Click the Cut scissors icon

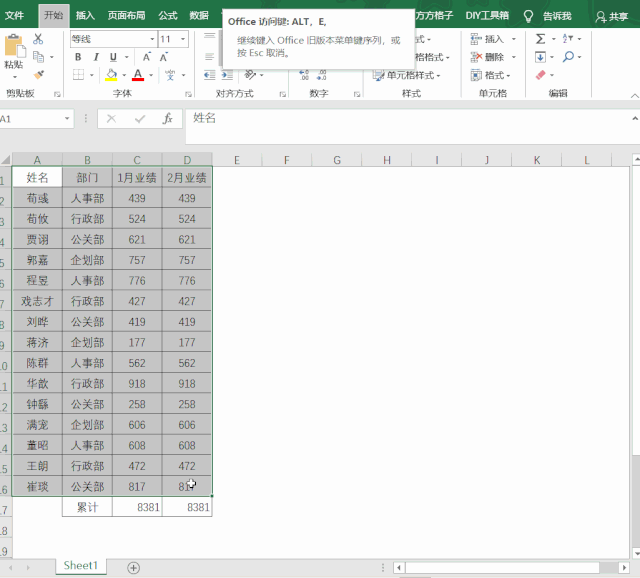click(38, 39)
